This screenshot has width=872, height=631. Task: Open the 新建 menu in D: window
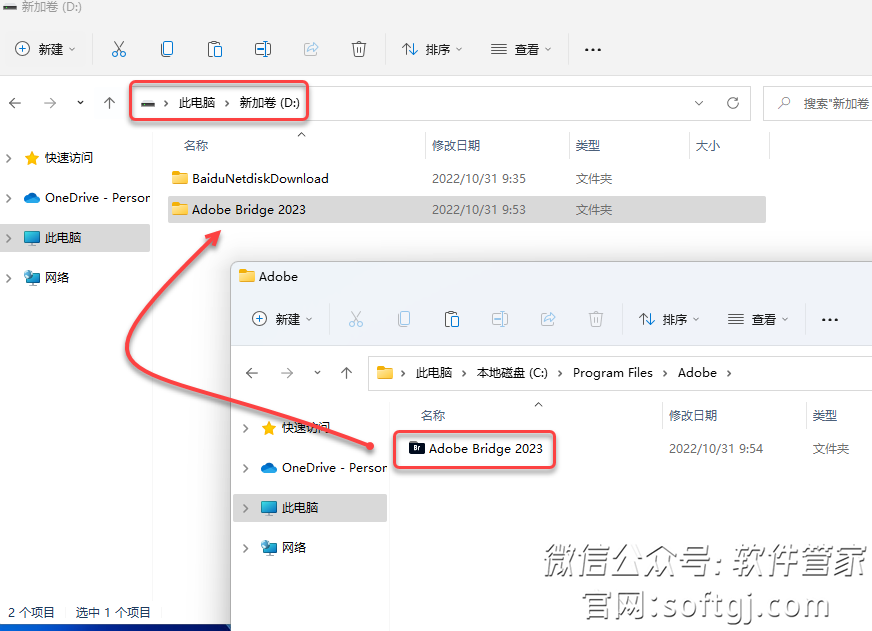pos(45,49)
